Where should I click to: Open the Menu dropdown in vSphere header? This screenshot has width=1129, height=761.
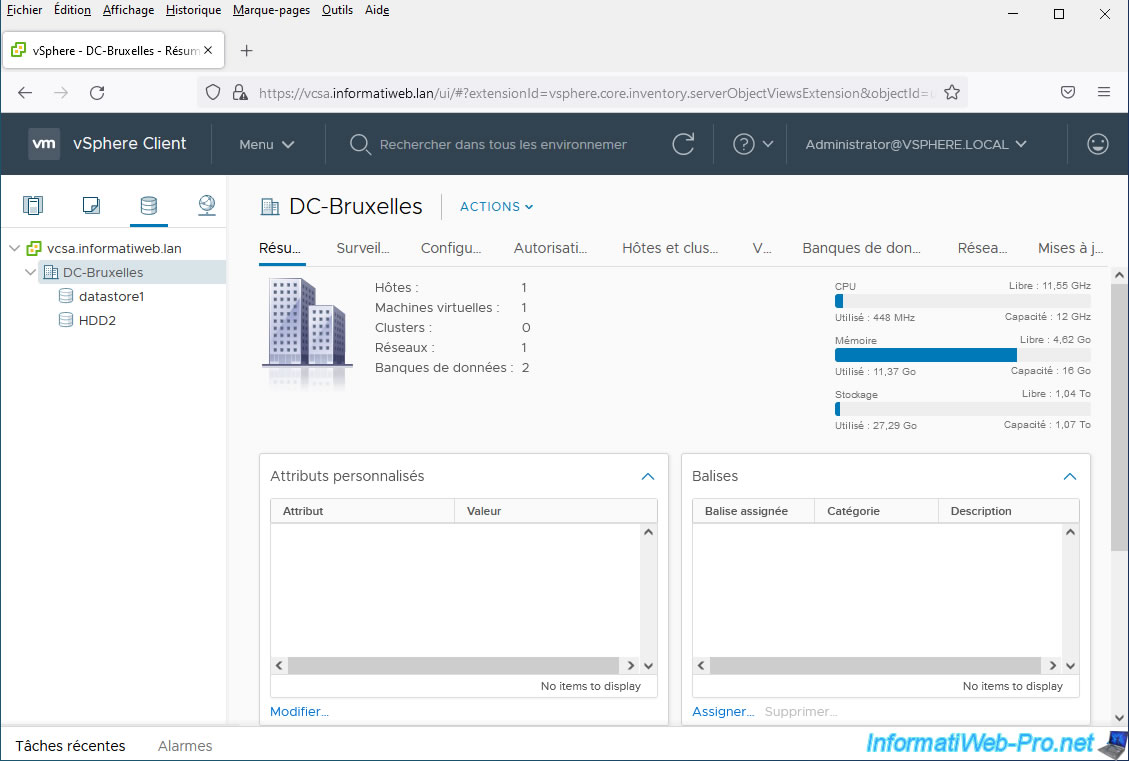click(x=266, y=144)
